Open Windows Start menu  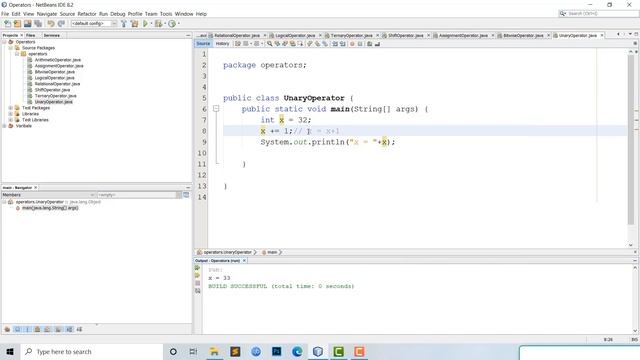[x=10, y=351]
